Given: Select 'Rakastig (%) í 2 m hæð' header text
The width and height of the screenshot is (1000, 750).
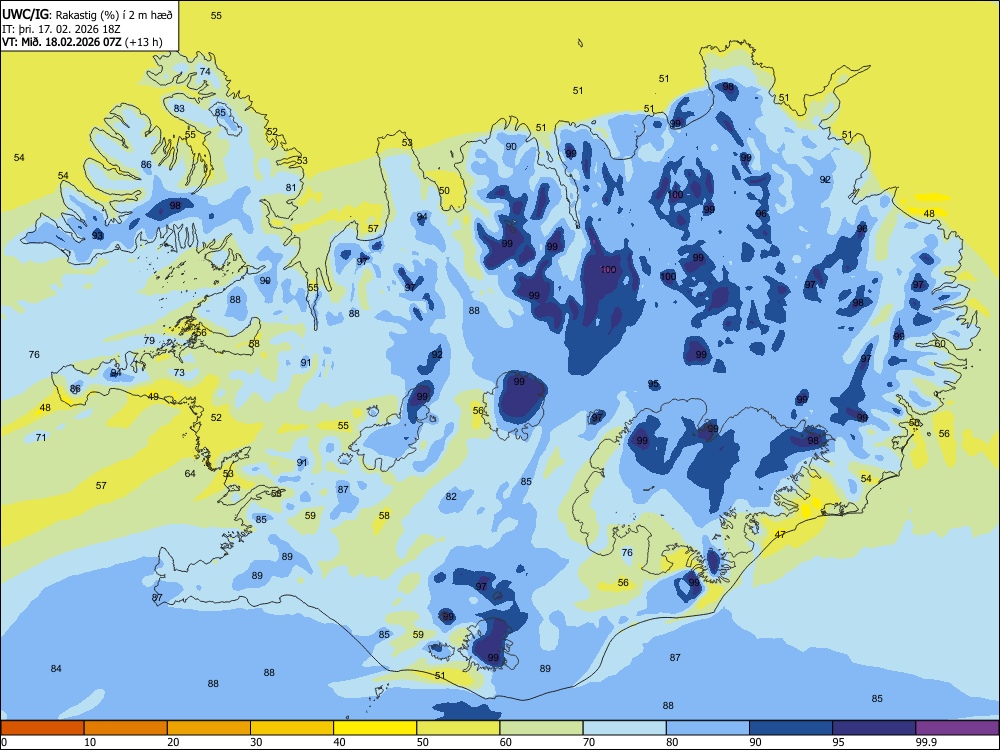Looking at the screenshot, I should click(x=114, y=15).
